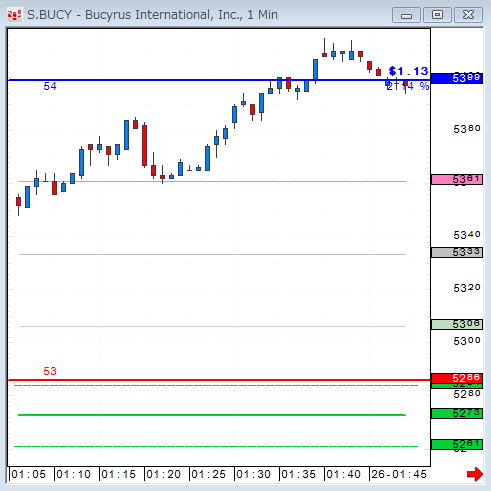Click the 5320 price axis value
This screenshot has width=491, height=491.
467,288
